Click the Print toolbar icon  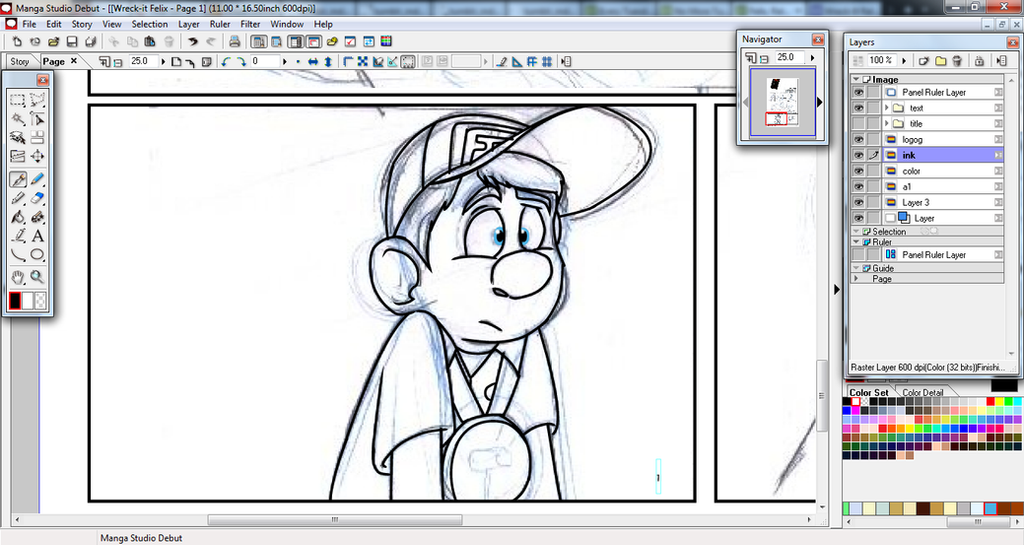pyautogui.click(x=234, y=42)
